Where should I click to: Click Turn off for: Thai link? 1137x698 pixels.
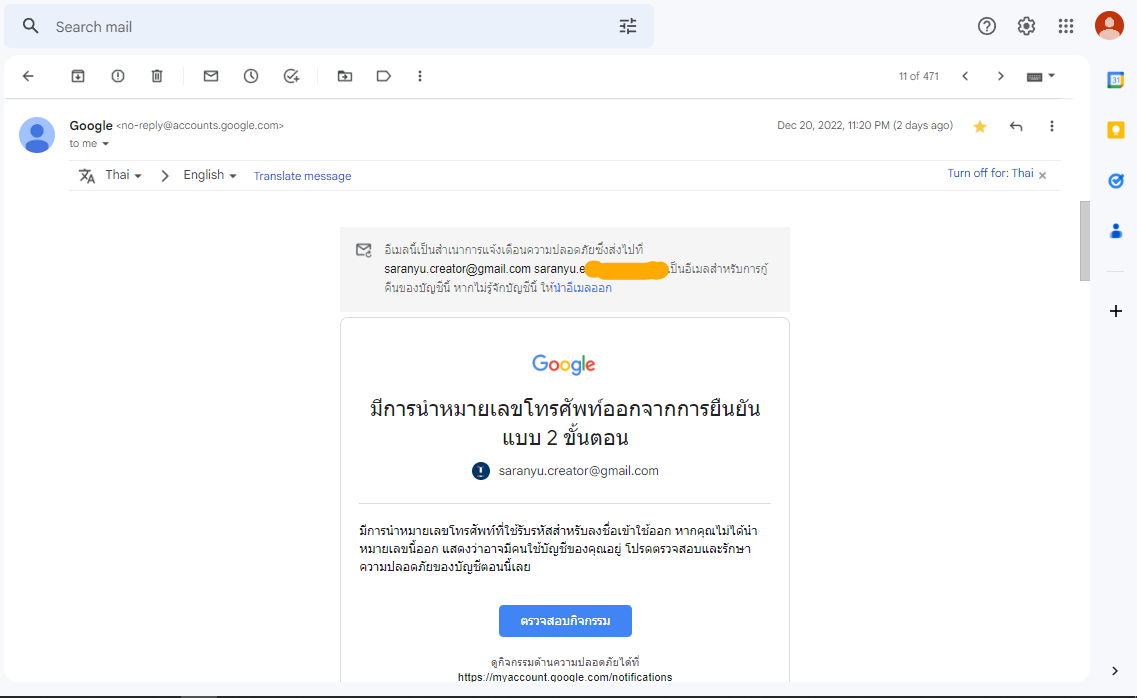[991, 173]
